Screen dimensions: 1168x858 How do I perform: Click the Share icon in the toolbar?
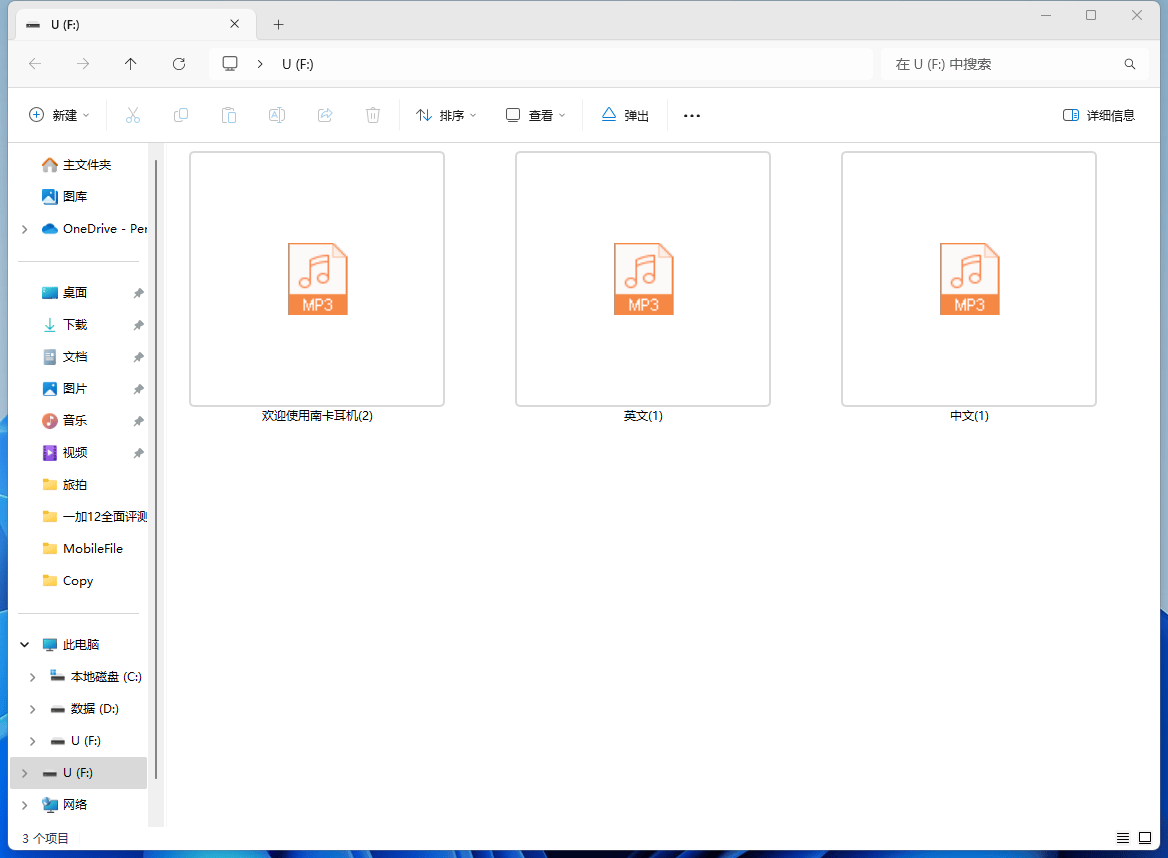click(x=325, y=115)
